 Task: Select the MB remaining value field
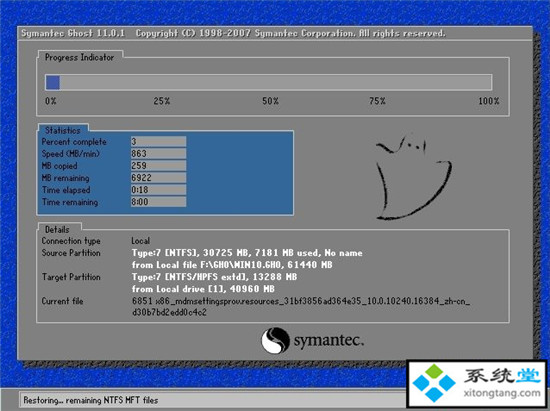(158, 177)
